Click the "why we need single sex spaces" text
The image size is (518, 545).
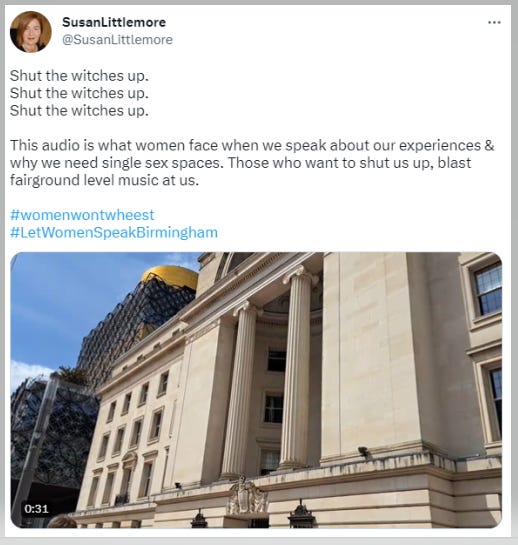116,163
